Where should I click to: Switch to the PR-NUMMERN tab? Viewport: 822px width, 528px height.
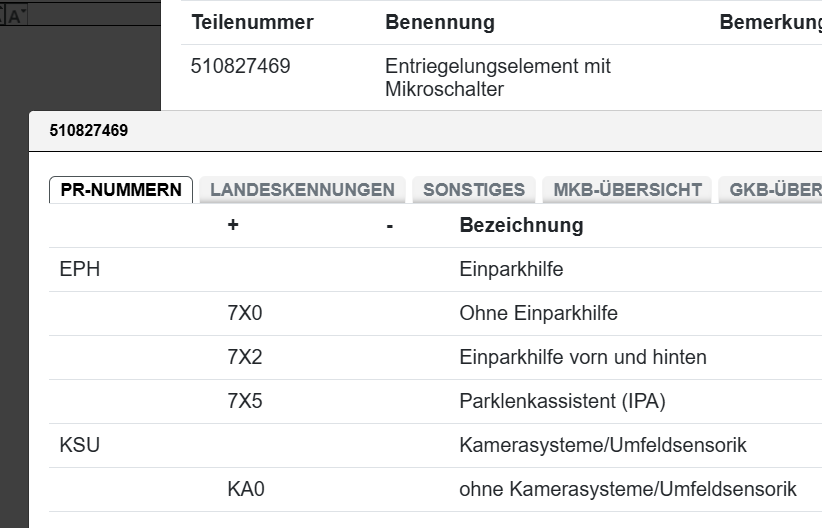(121, 190)
